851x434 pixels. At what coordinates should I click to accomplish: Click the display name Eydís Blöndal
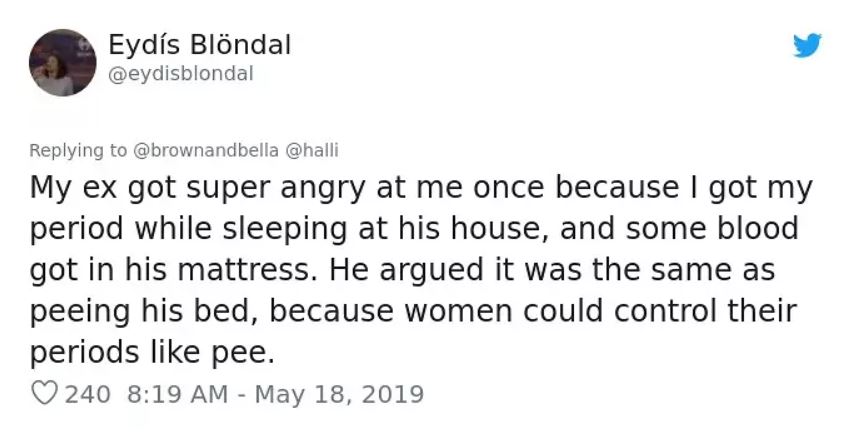199,45
